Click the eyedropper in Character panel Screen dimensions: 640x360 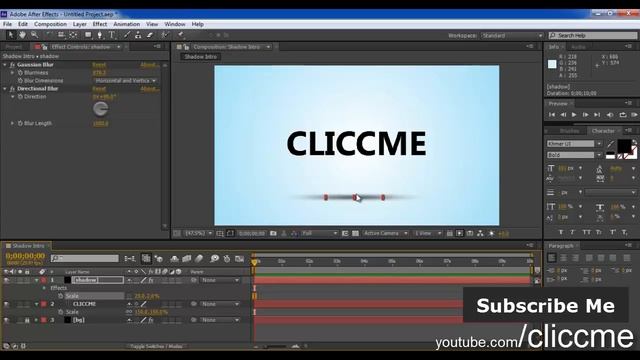pyautogui.click(x=610, y=144)
